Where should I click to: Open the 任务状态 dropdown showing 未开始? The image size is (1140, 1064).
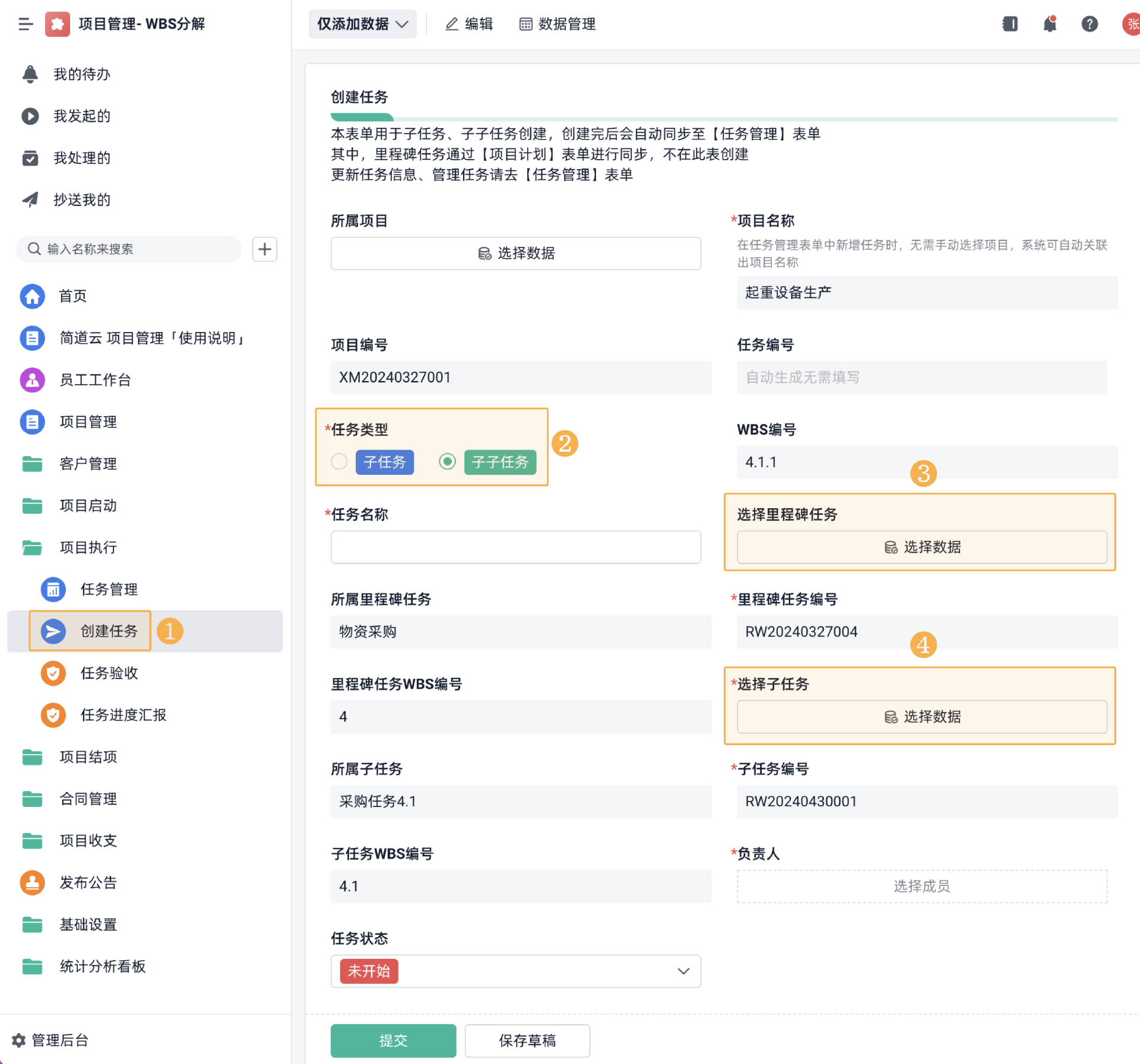click(x=515, y=971)
